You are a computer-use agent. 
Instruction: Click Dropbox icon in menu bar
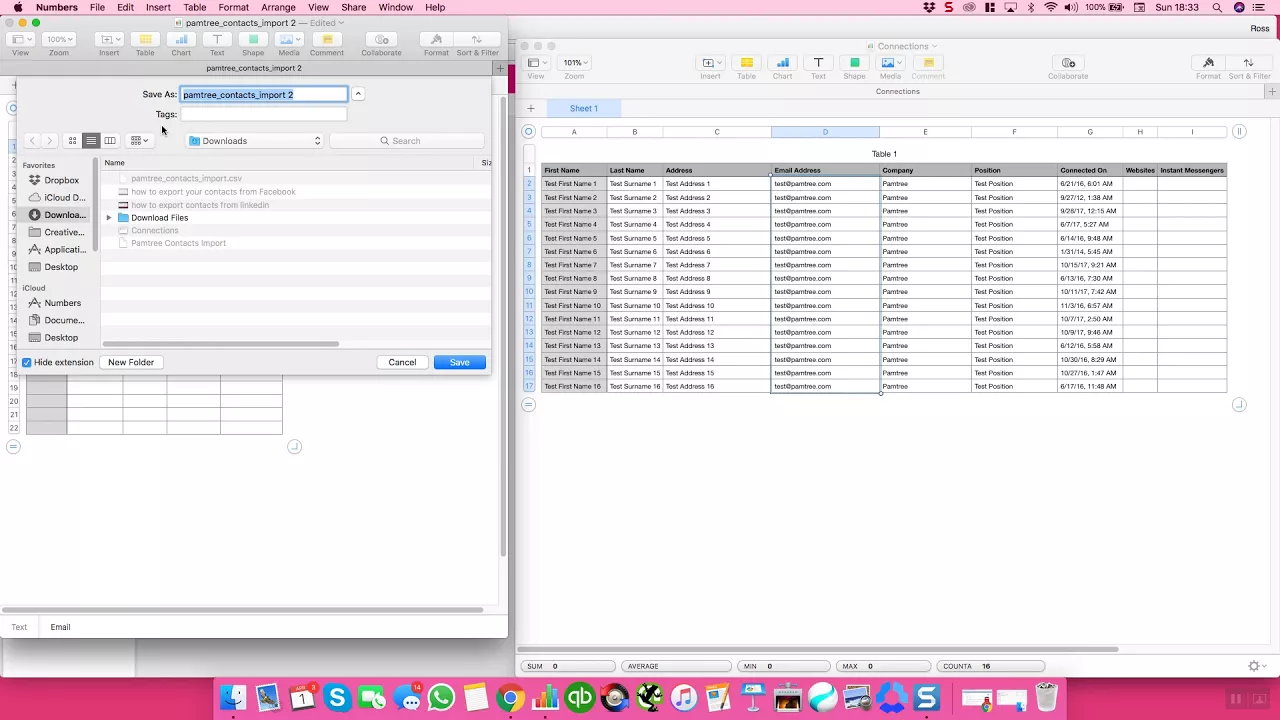click(x=929, y=7)
